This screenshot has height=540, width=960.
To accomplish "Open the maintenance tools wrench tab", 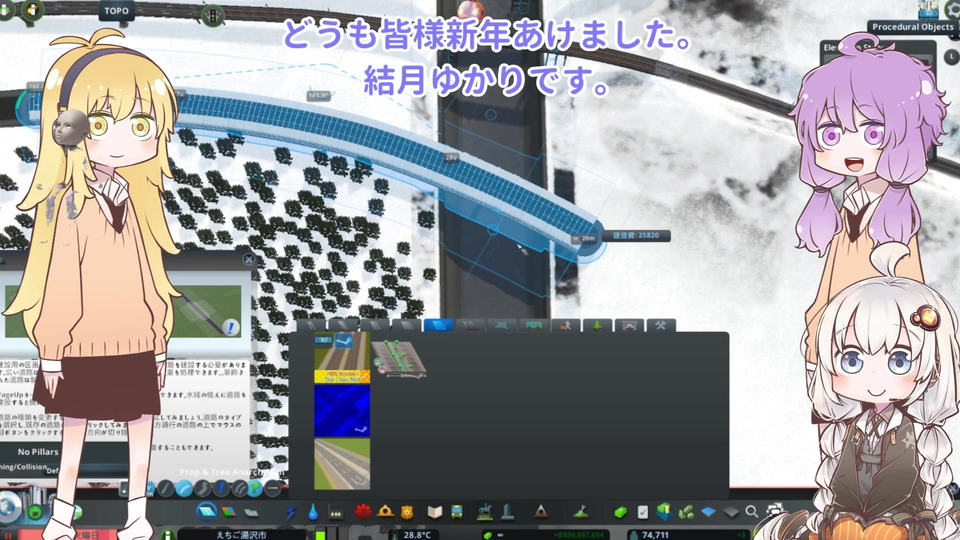I will [x=661, y=325].
